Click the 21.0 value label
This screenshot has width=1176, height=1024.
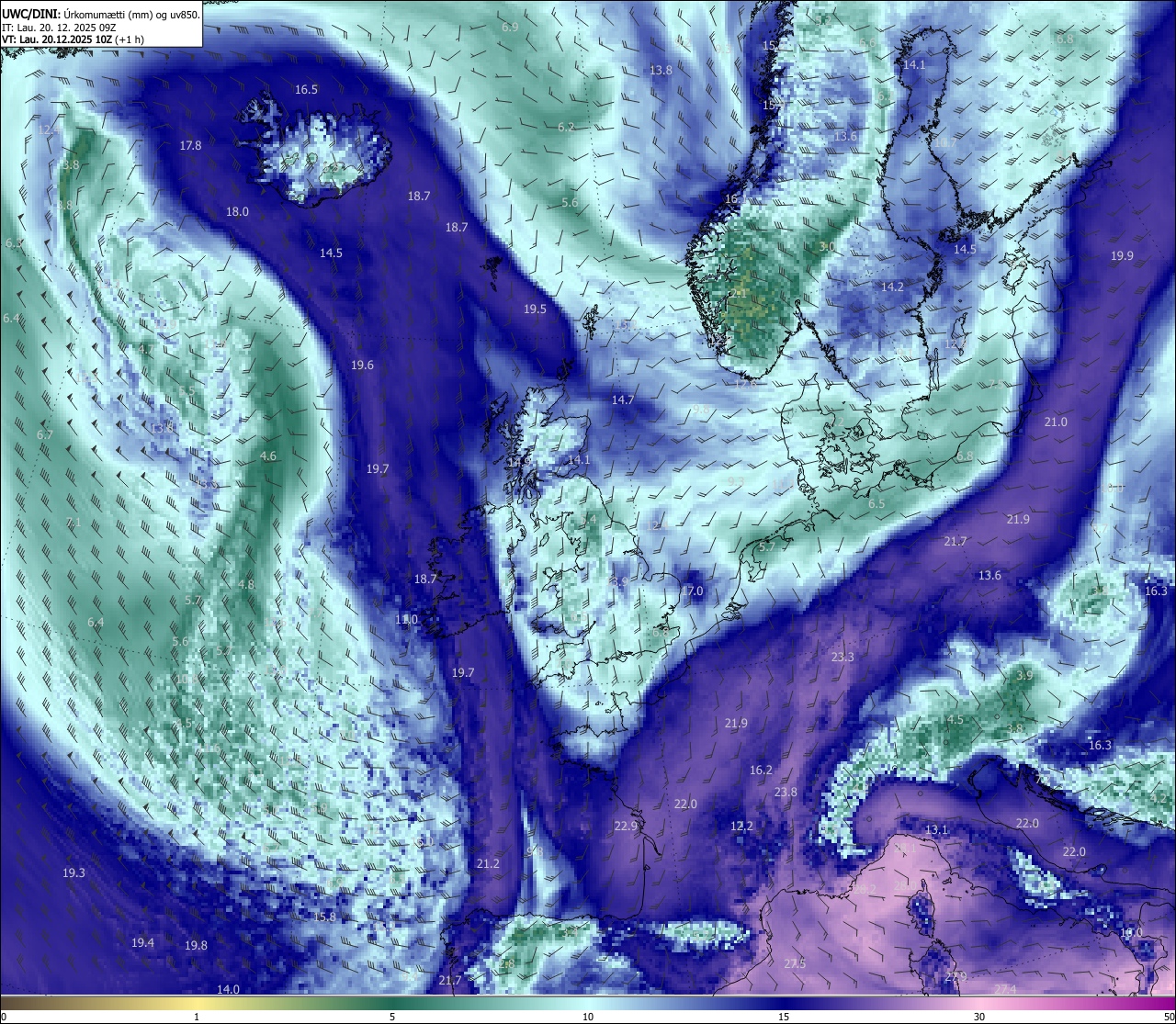[x=1056, y=422]
